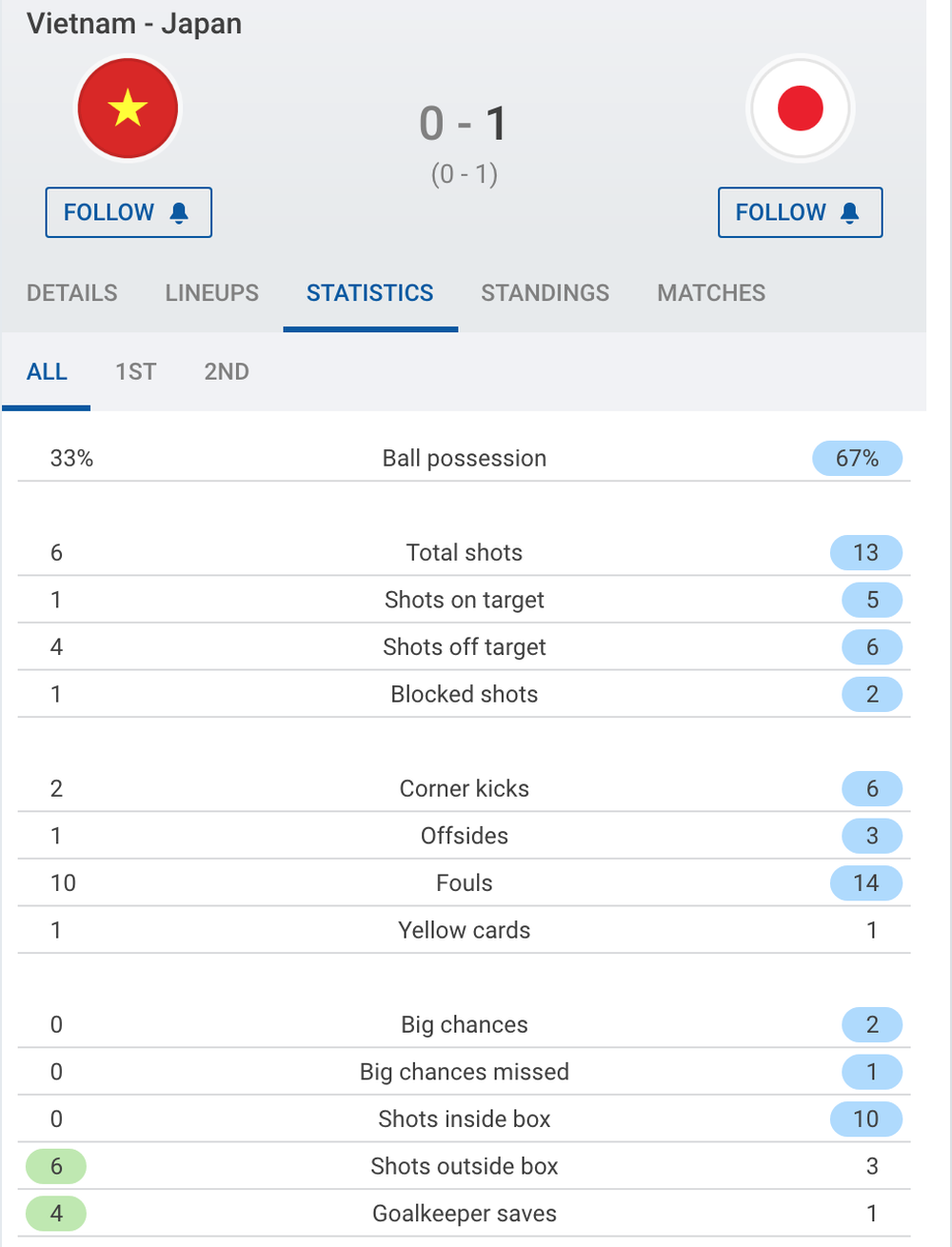Viewport: 952px width, 1247px height.
Task: Click bell icon in Vietnam follow button
Action: click(179, 212)
